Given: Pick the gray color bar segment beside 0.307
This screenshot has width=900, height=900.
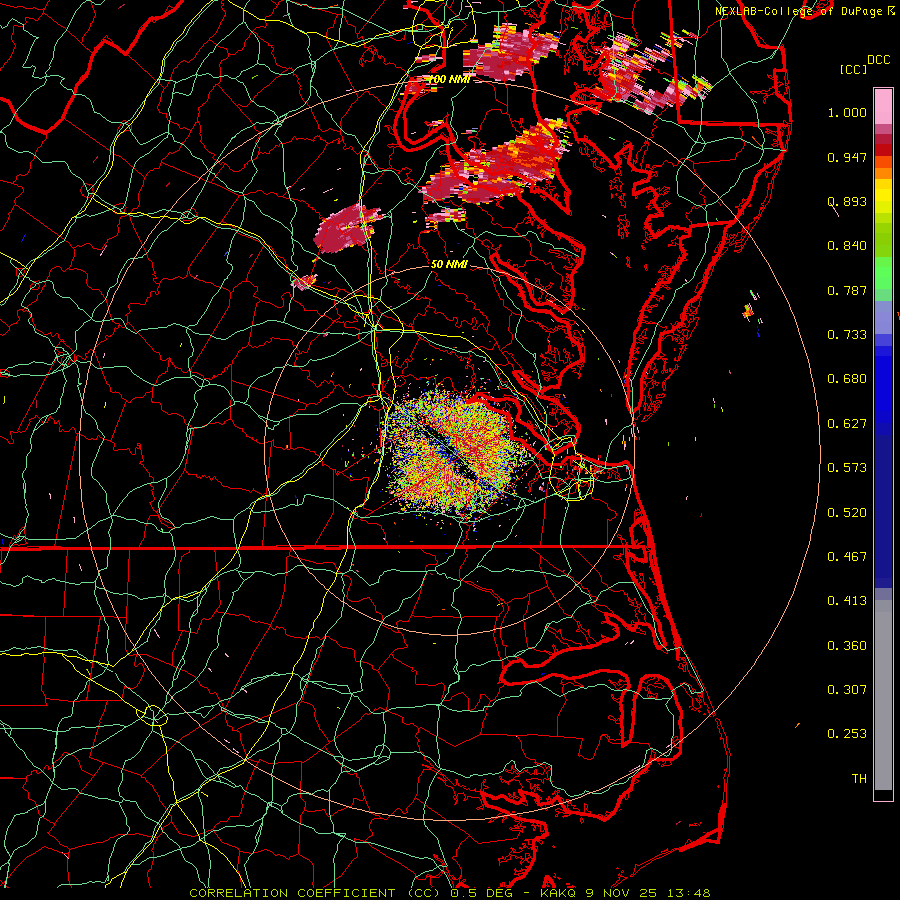Looking at the screenshot, I should 883,695.
